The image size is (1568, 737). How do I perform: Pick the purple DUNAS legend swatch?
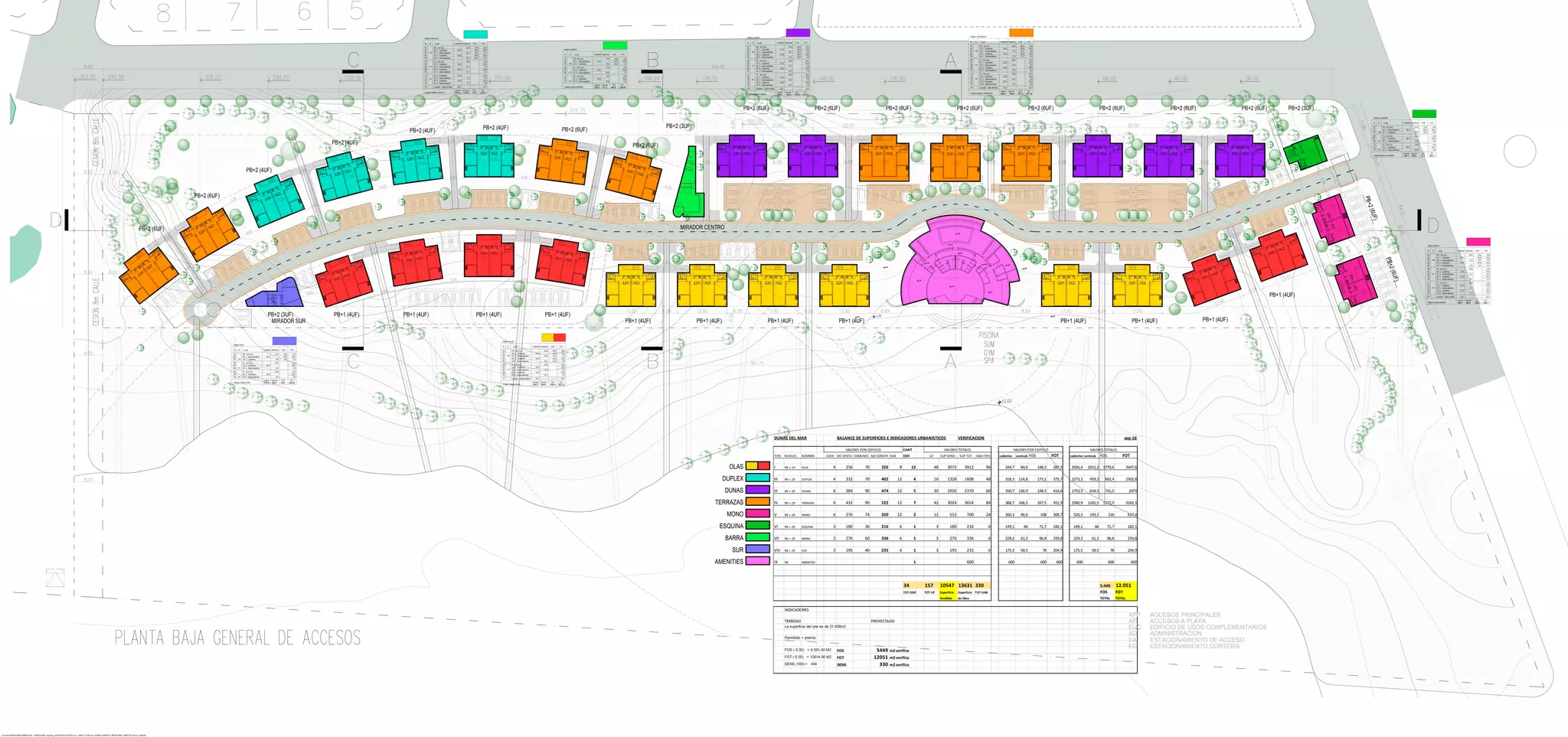758,490
